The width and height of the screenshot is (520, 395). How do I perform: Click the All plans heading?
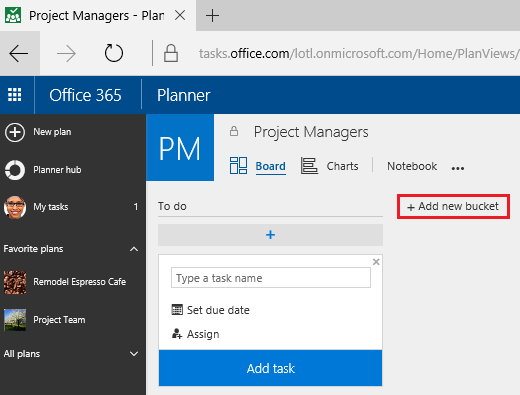(x=22, y=354)
